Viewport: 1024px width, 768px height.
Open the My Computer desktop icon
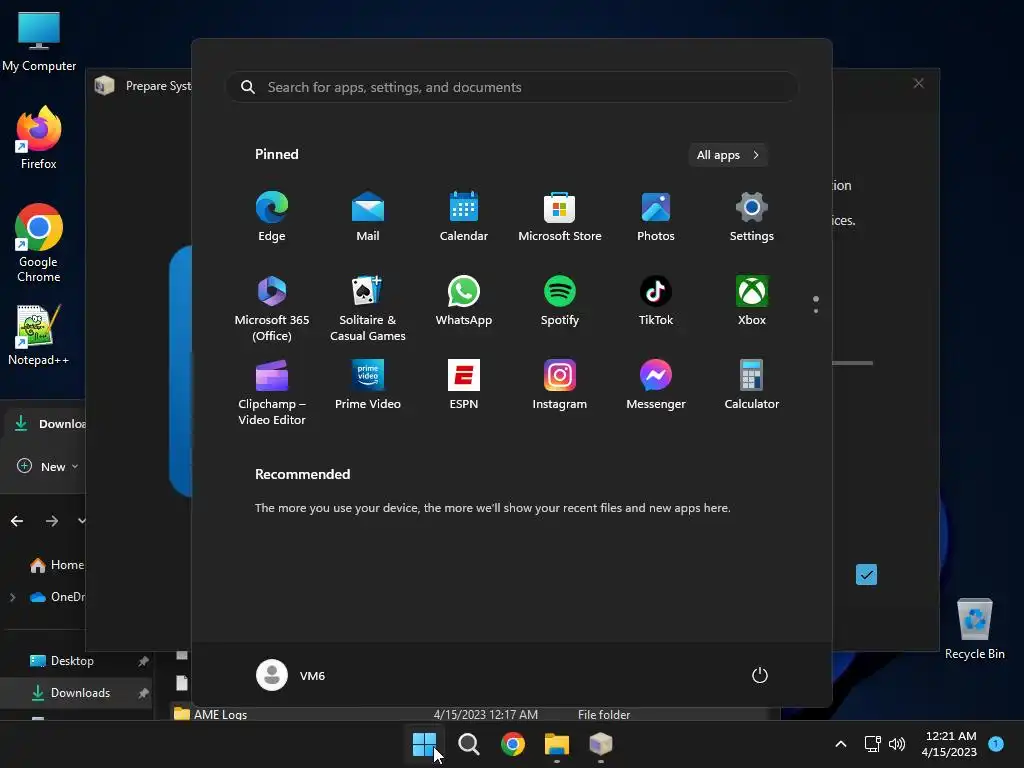coord(39,40)
